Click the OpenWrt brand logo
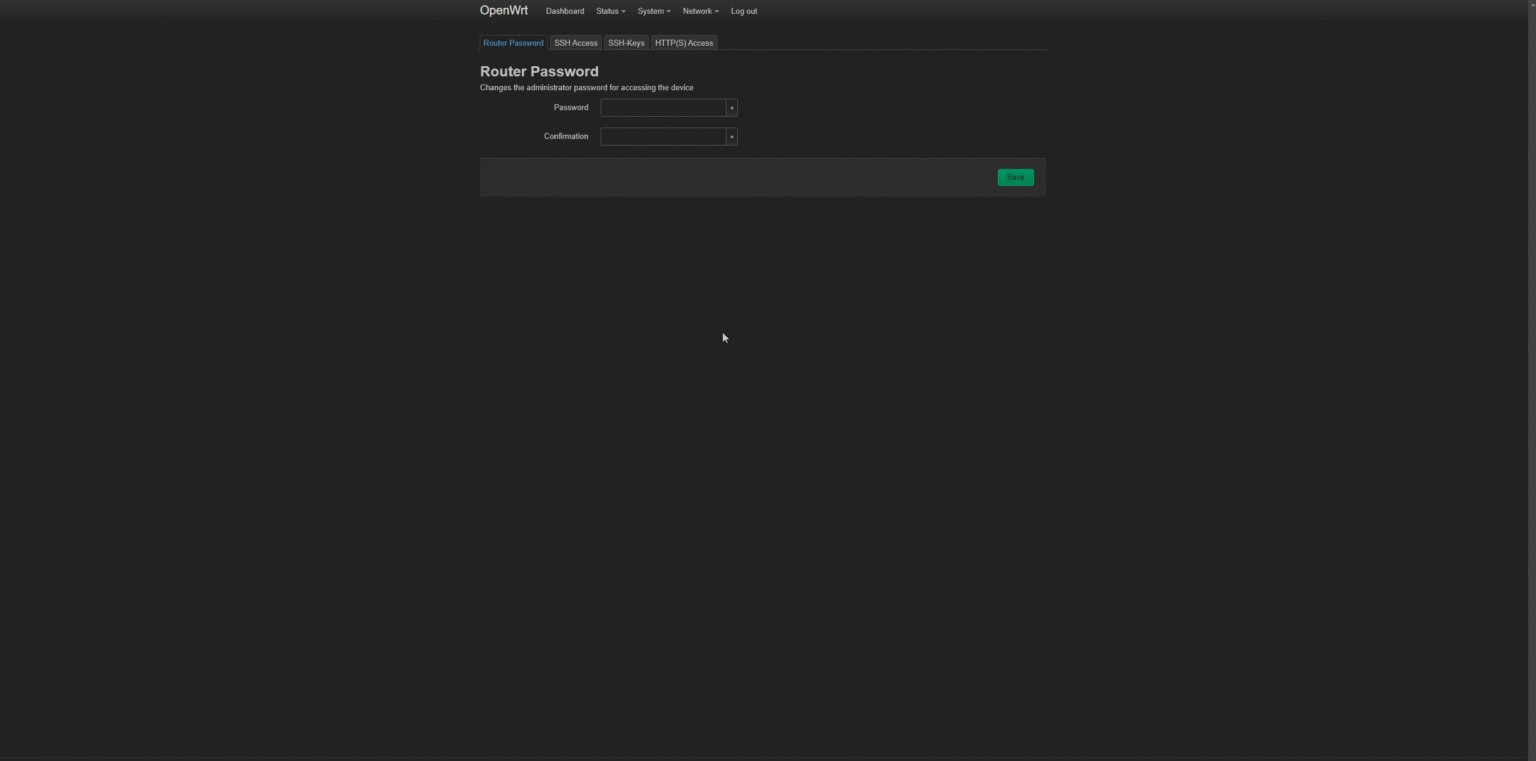Viewport: 1536px width, 761px height. point(503,11)
